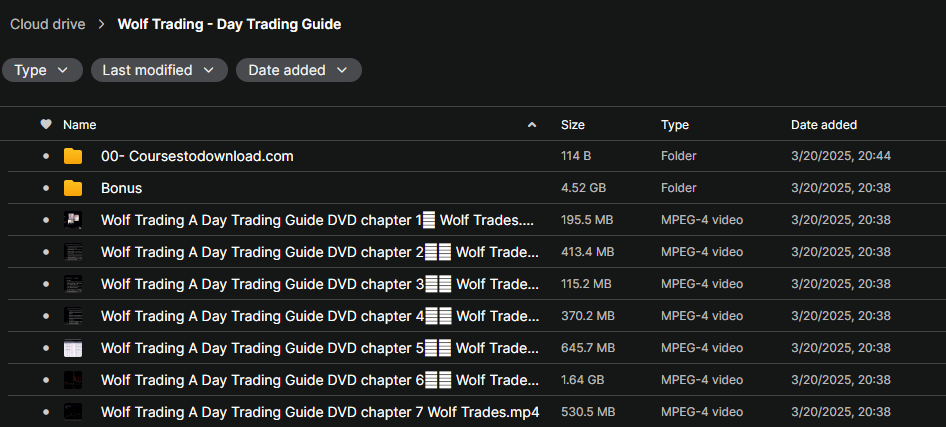The image size is (946, 427).
Task: Click the 4.52 GB size value
Action: [x=583, y=188]
